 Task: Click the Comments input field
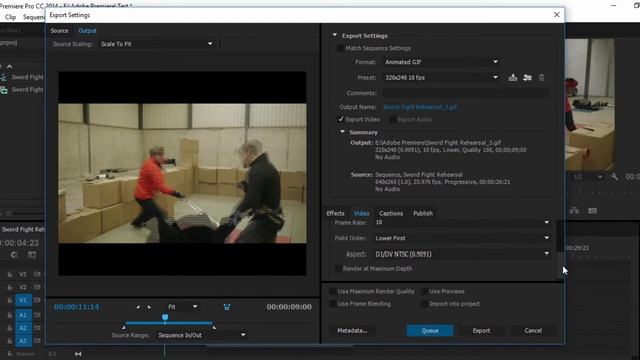click(465, 93)
